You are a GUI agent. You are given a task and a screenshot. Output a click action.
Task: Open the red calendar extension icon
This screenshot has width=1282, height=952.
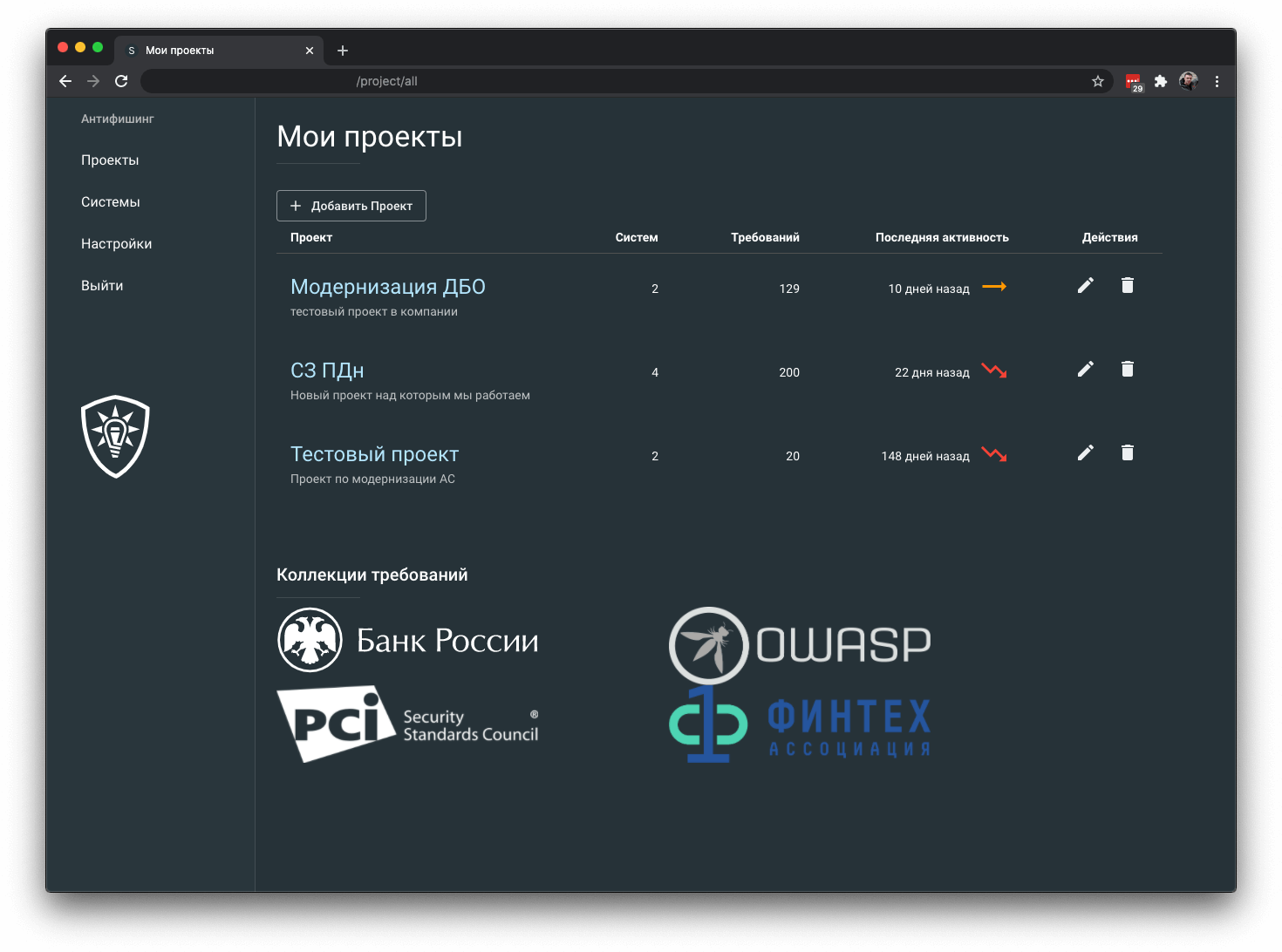(1134, 82)
